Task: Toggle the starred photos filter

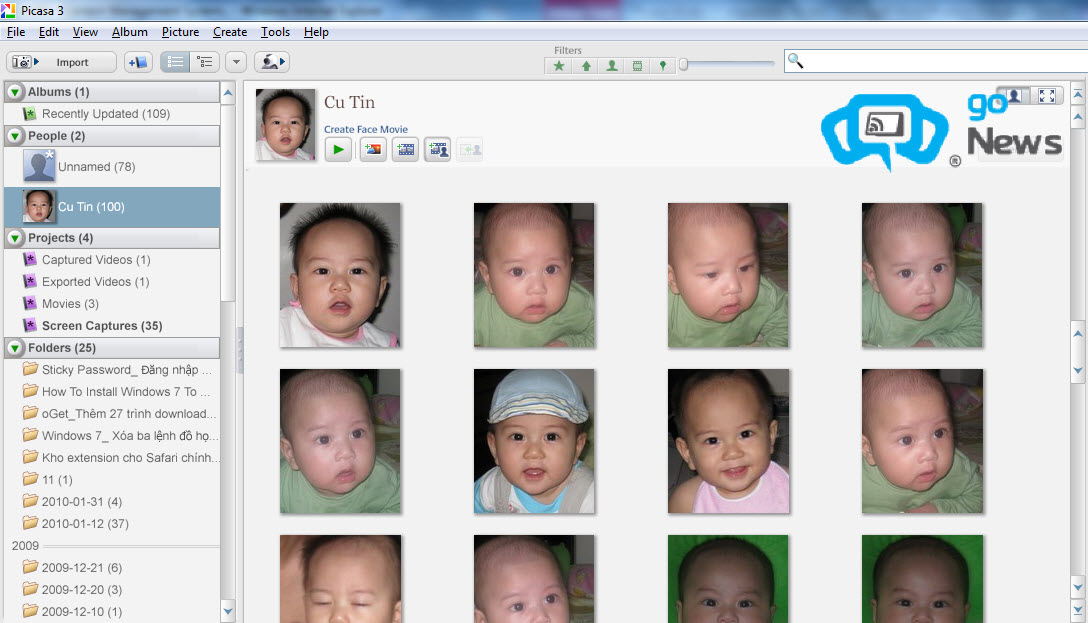Action: click(559, 66)
